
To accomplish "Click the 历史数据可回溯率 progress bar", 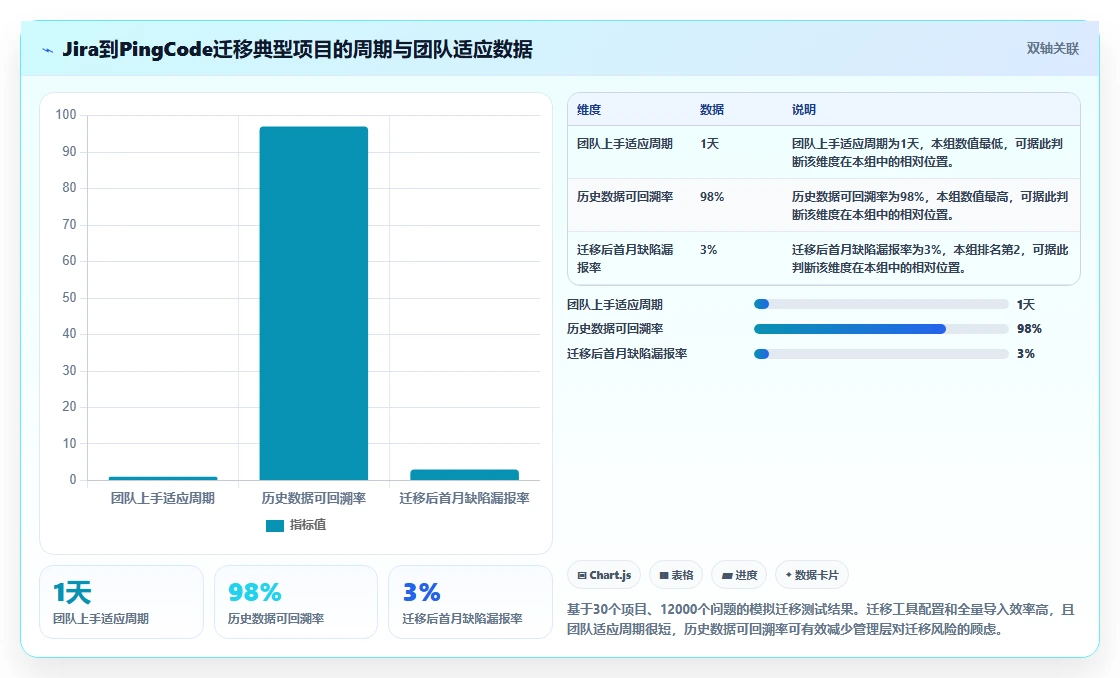I will click(x=881, y=329).
